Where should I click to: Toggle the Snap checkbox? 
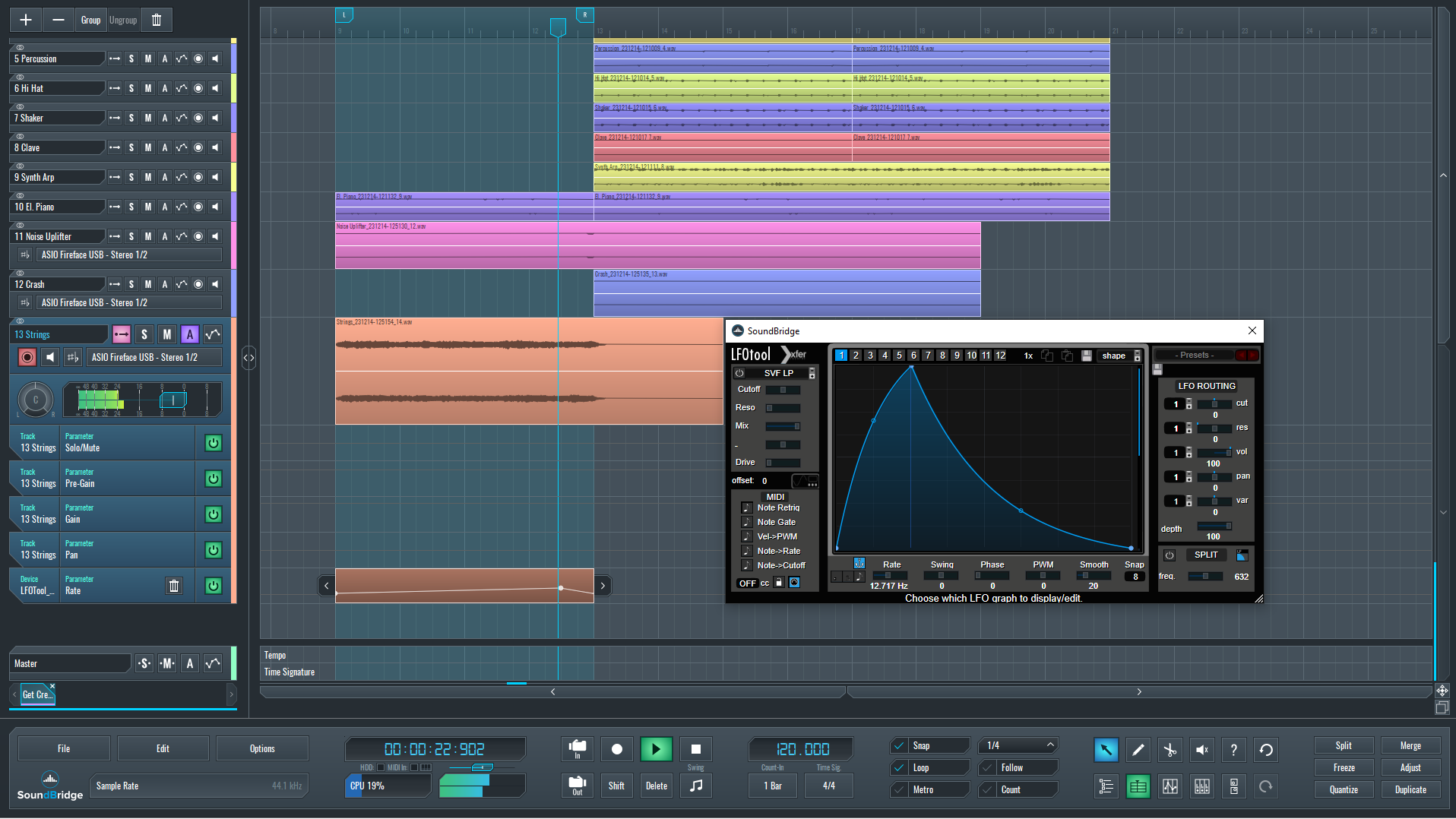pos(900,746)
